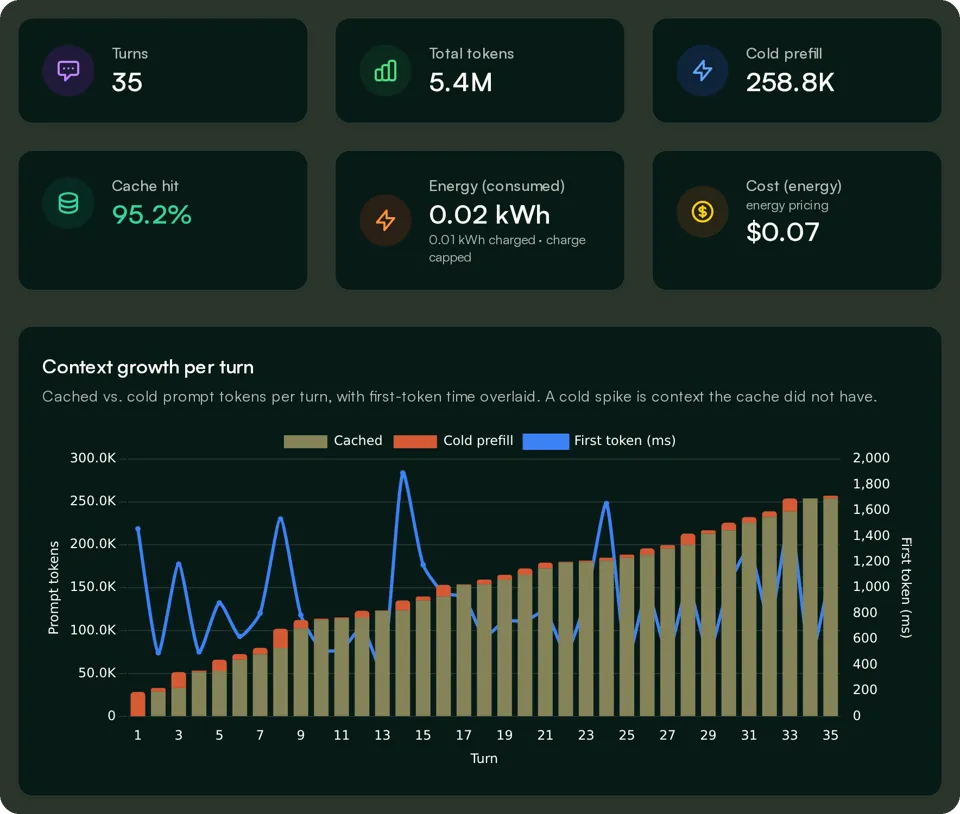The image size is (960, 814).
Task: Click the 'Cost (energy)' card title
Action: pos(793,186)
